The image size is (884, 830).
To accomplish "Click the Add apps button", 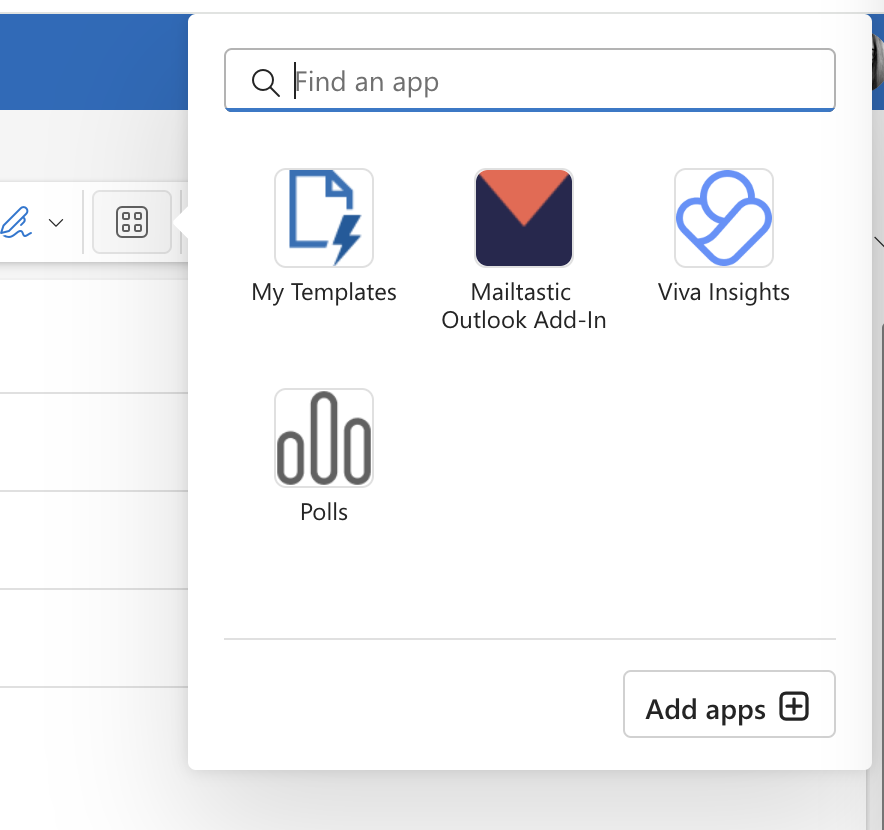I will tap(729, 704).
